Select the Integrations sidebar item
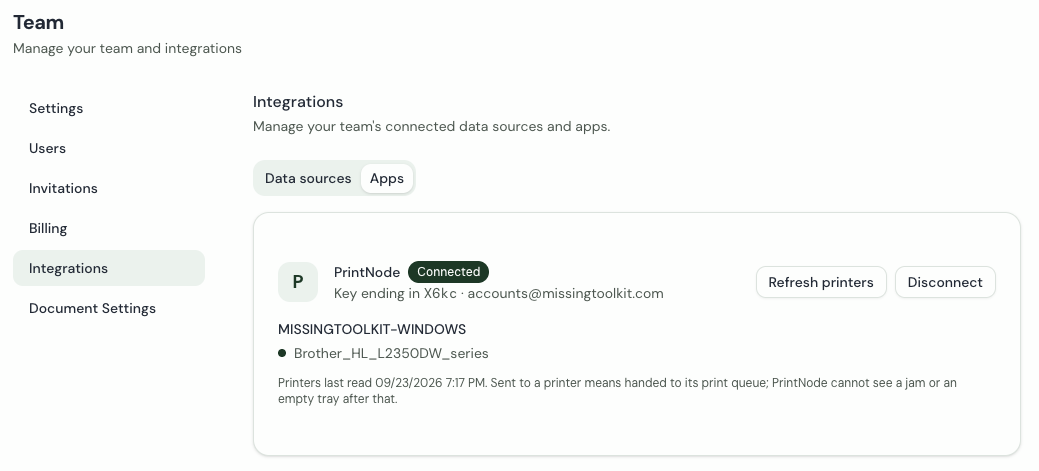Viewport: 1039px width, 471px height. click(x=109, y=268)
